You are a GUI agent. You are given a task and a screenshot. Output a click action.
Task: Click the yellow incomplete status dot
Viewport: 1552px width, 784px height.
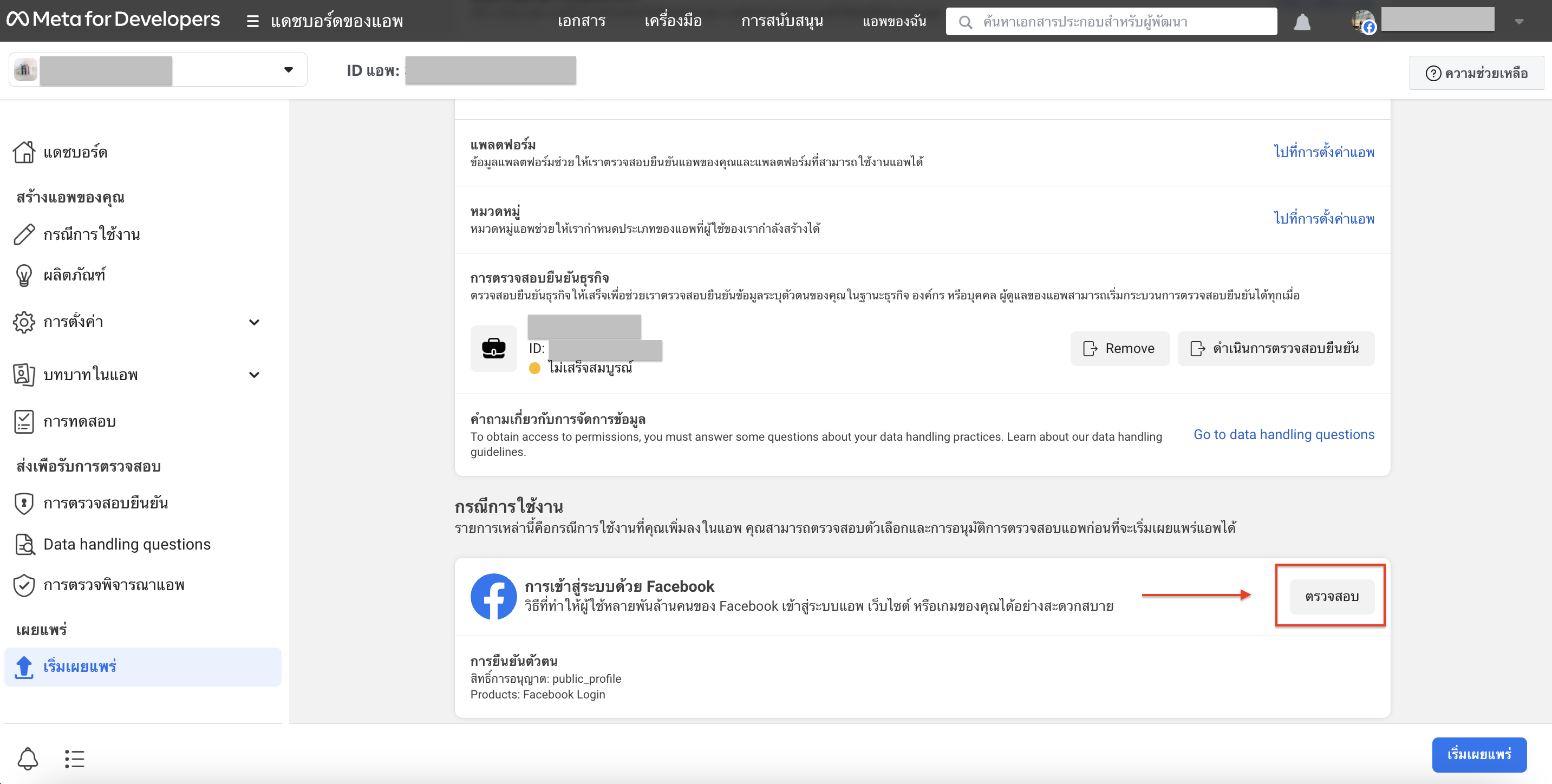(x=534, y=368)
